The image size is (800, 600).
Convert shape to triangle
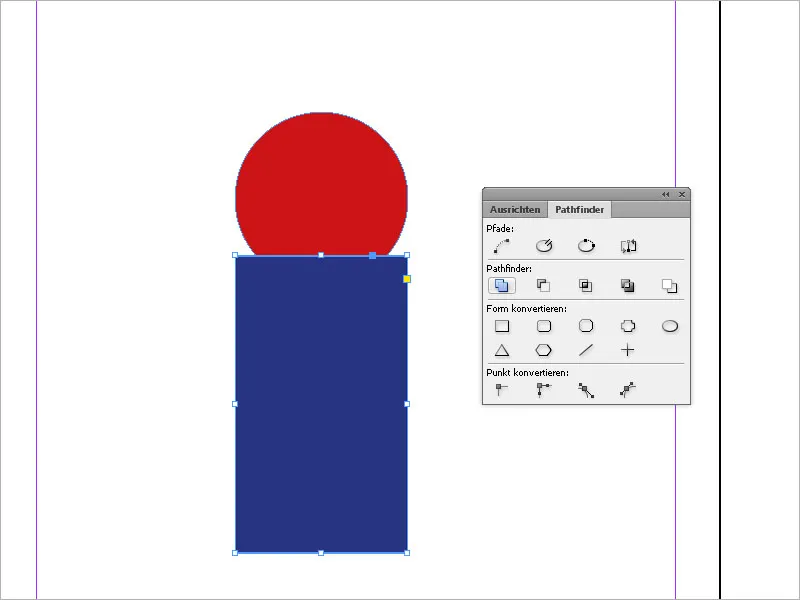pyautogui.click(x=502, y=350)
